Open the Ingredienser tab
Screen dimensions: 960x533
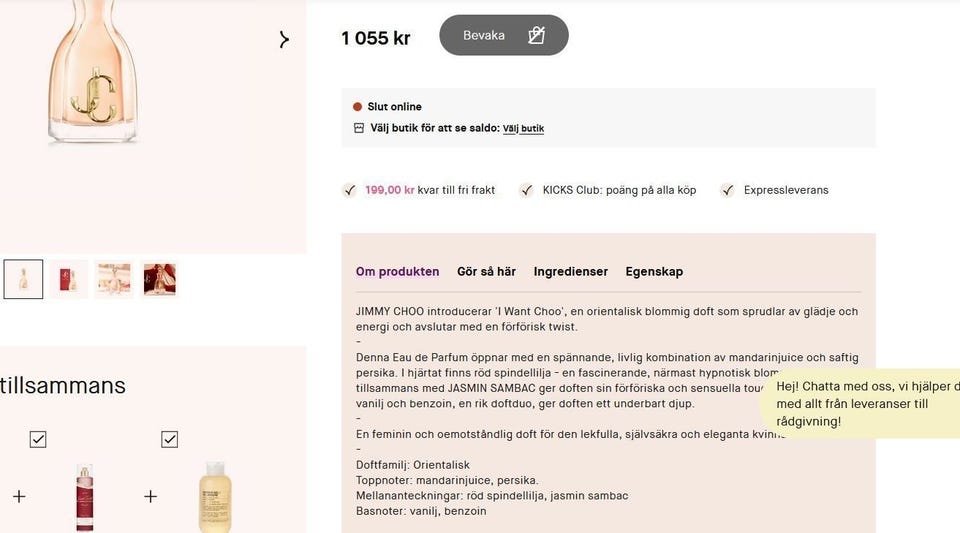click(x=570, y=272)
